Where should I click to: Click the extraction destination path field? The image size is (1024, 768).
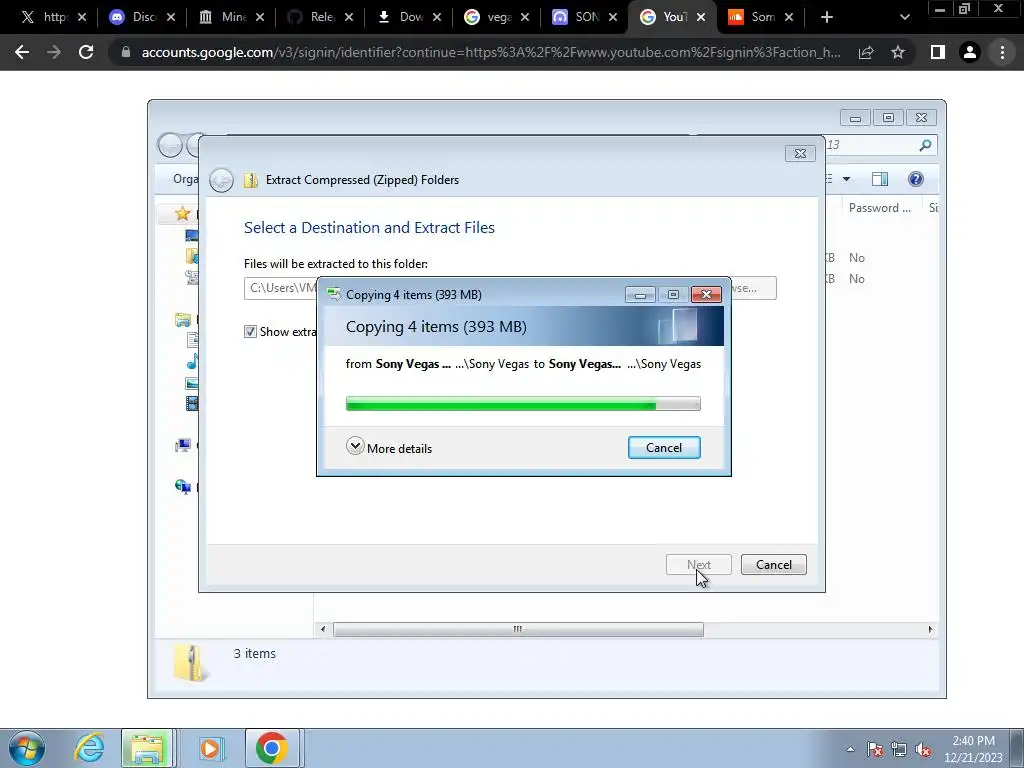click(x=281, y=288)
